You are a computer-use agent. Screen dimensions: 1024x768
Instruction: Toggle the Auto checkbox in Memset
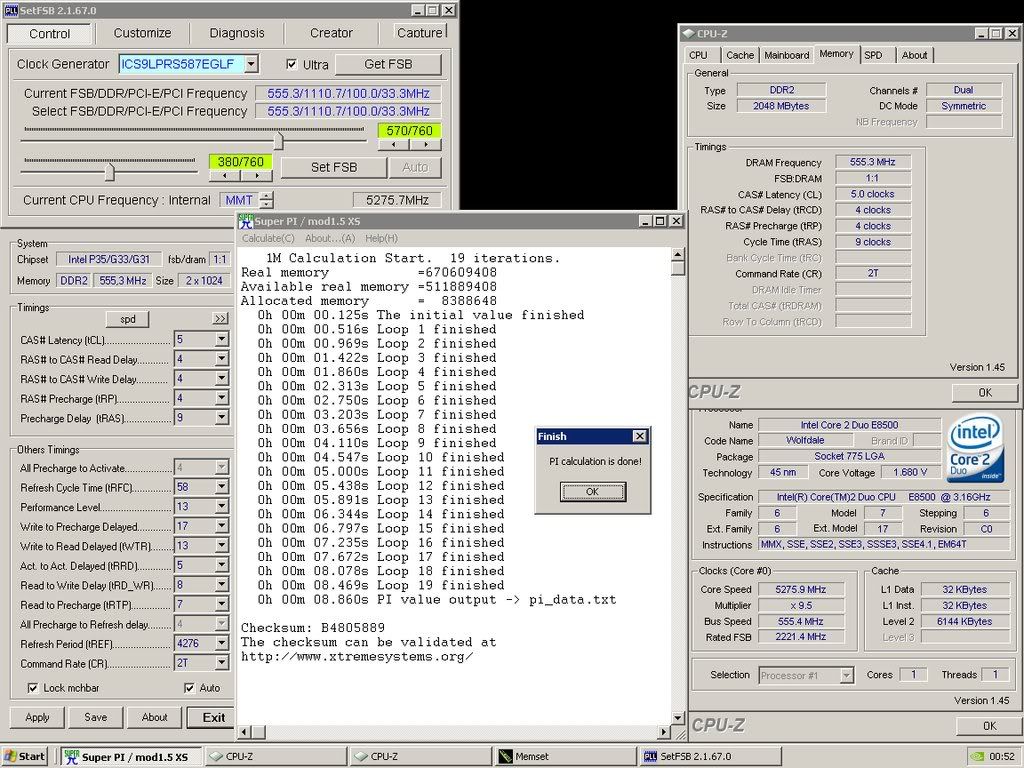click(189, 688)
